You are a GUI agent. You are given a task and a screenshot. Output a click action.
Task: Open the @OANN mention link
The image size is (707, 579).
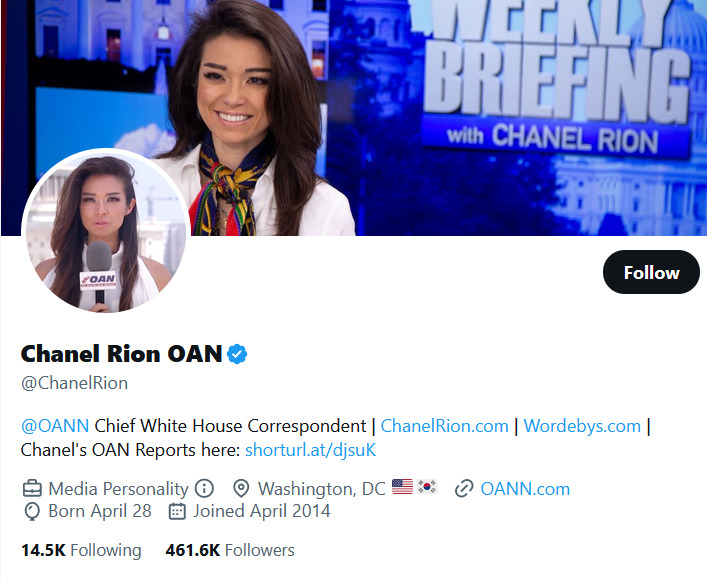(55, 426)
